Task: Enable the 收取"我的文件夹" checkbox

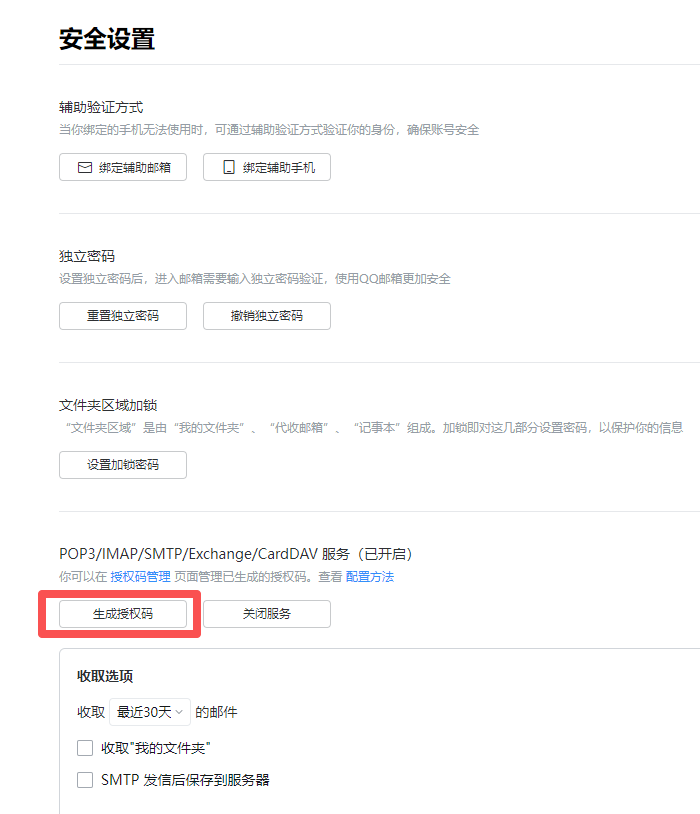Action: 85,748
